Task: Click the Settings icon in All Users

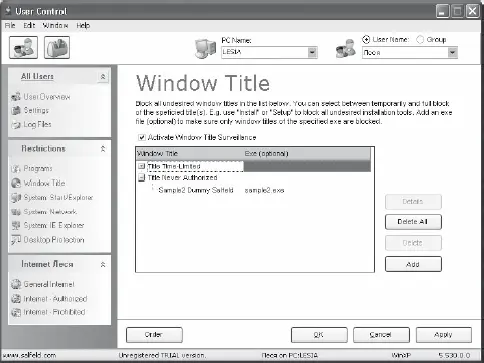Action: coord(16,110)
